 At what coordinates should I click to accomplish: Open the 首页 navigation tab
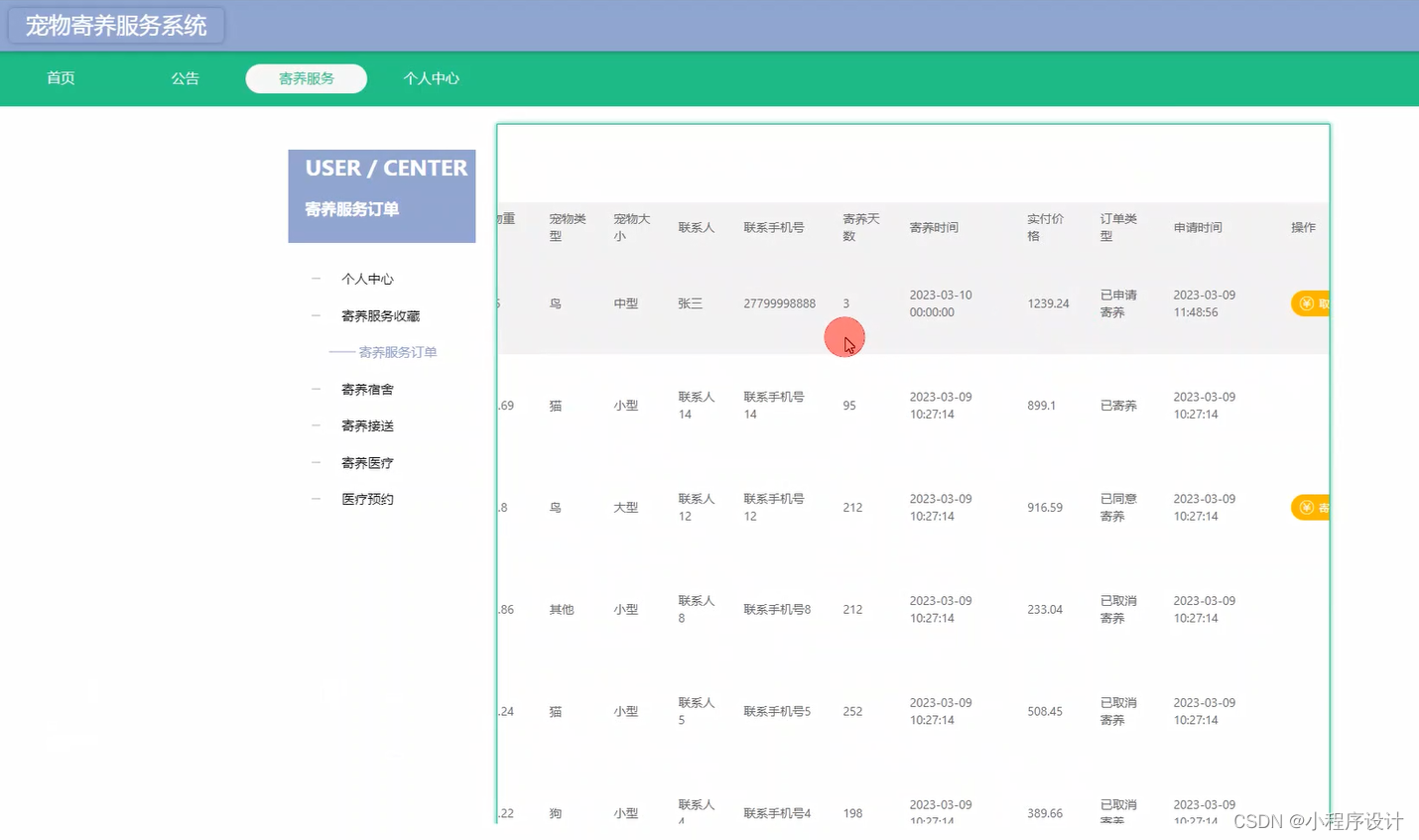(x=61, y=78)
